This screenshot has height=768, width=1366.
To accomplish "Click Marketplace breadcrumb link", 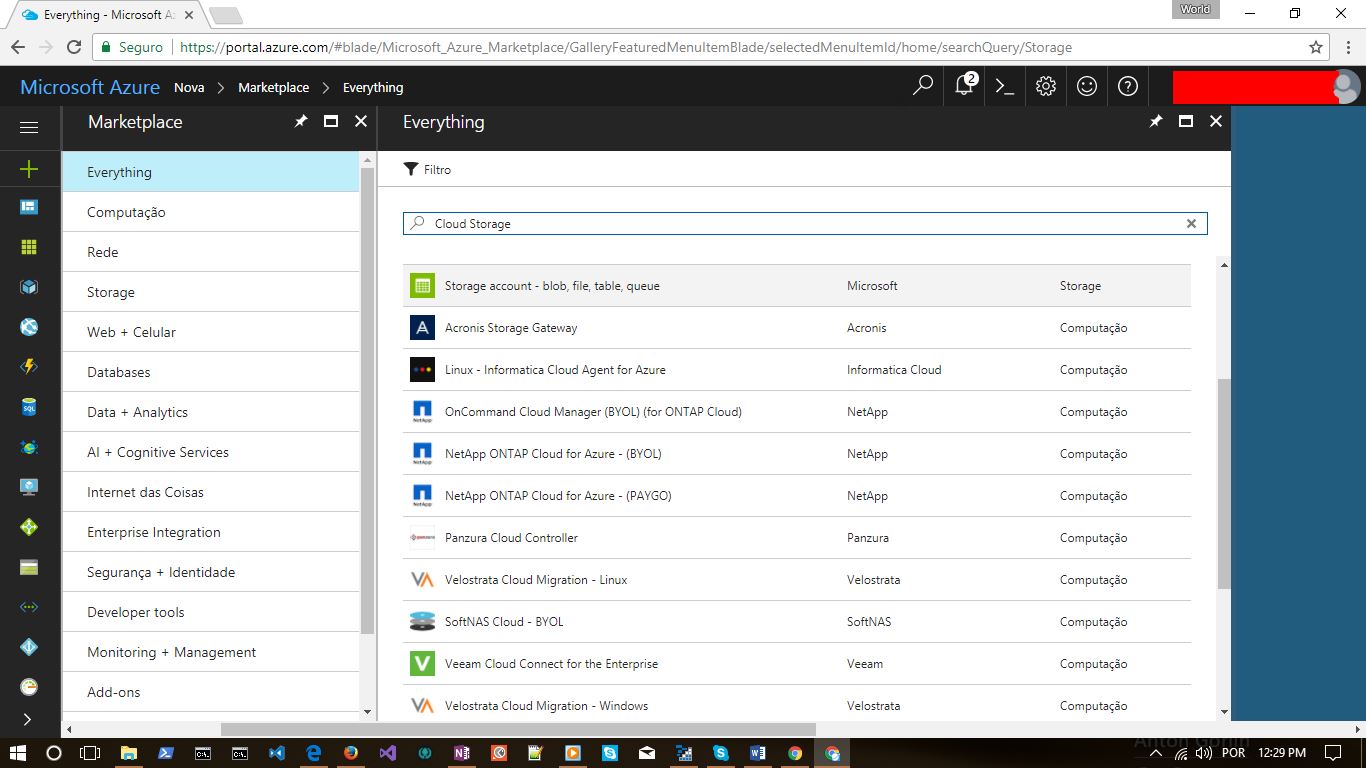I will (x=273, y=88).
